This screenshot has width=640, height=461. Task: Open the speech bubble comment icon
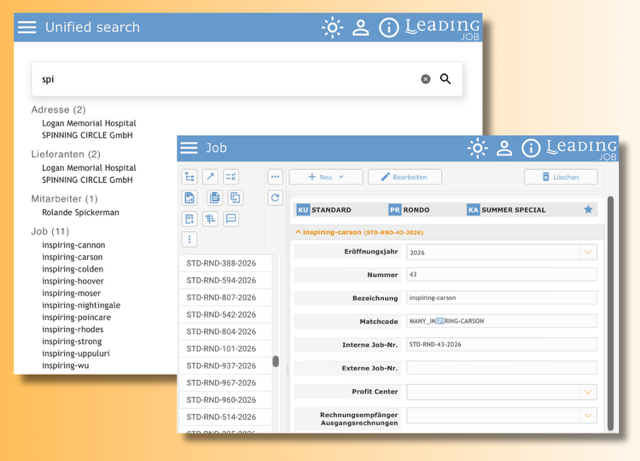coord(231,219)
